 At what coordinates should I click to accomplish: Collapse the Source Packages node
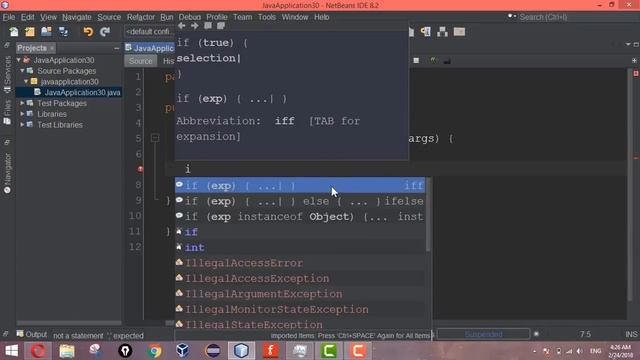[22, 71]
